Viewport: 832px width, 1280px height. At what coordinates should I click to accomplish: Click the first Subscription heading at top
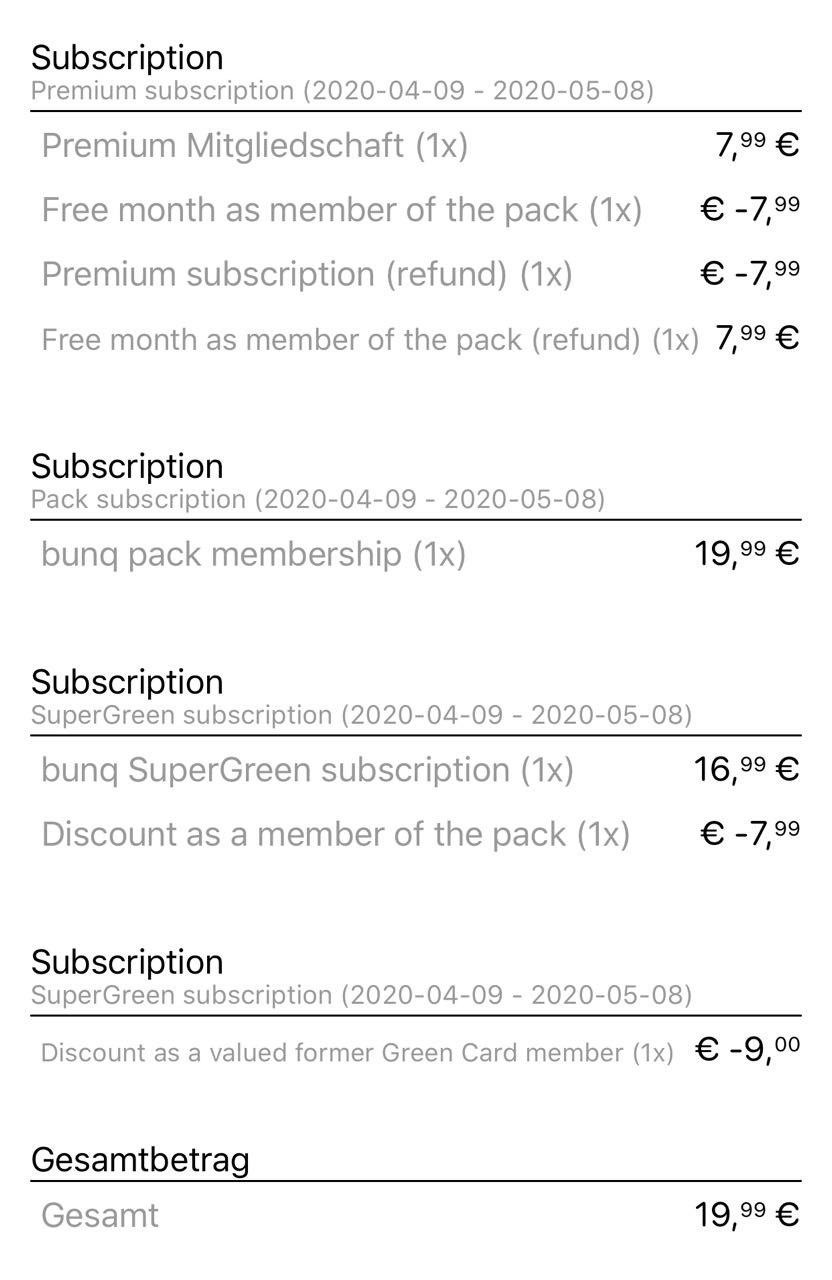pos(127,58)
